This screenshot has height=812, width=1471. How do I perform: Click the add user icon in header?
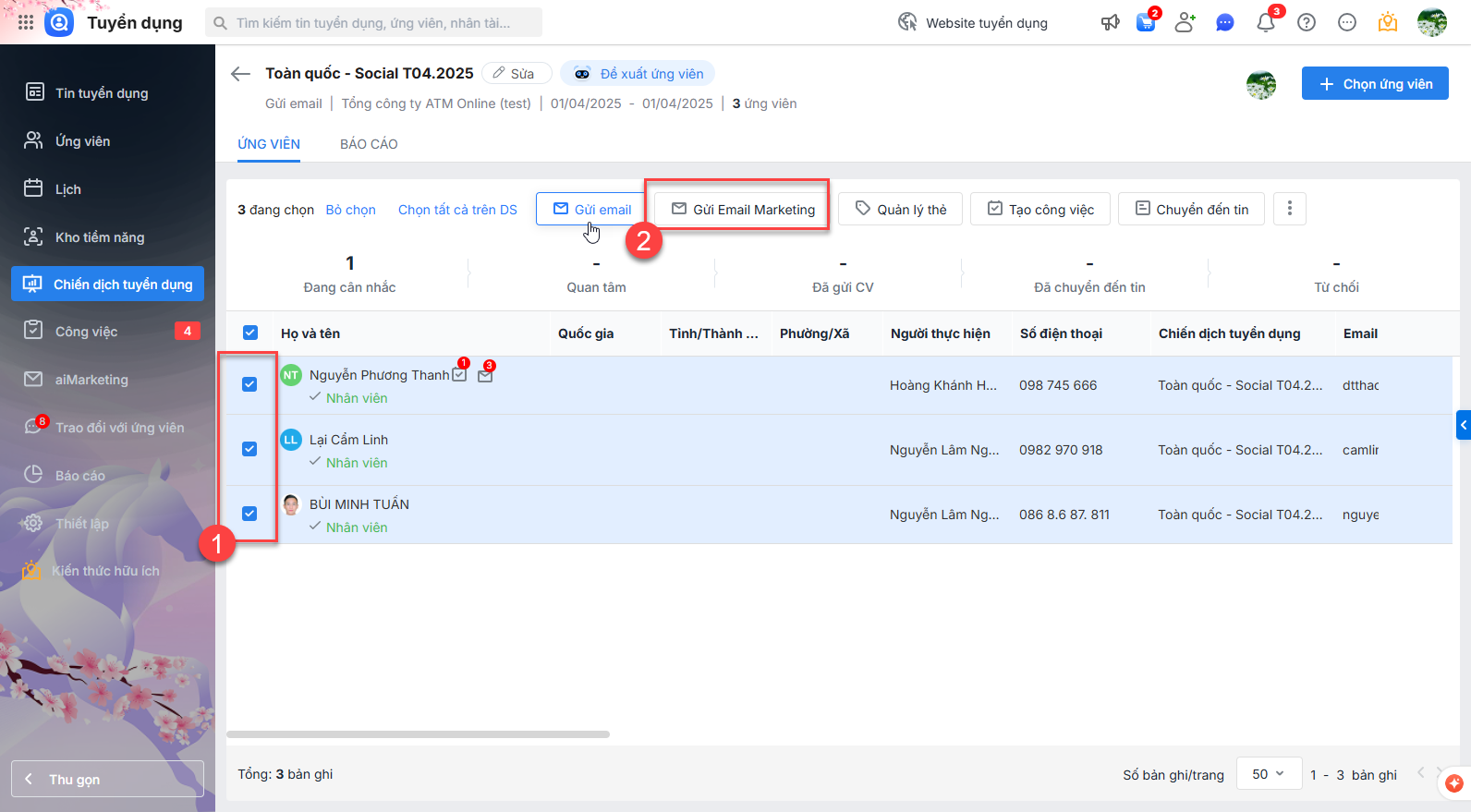pyautogui.click(x=1185, y=22)
